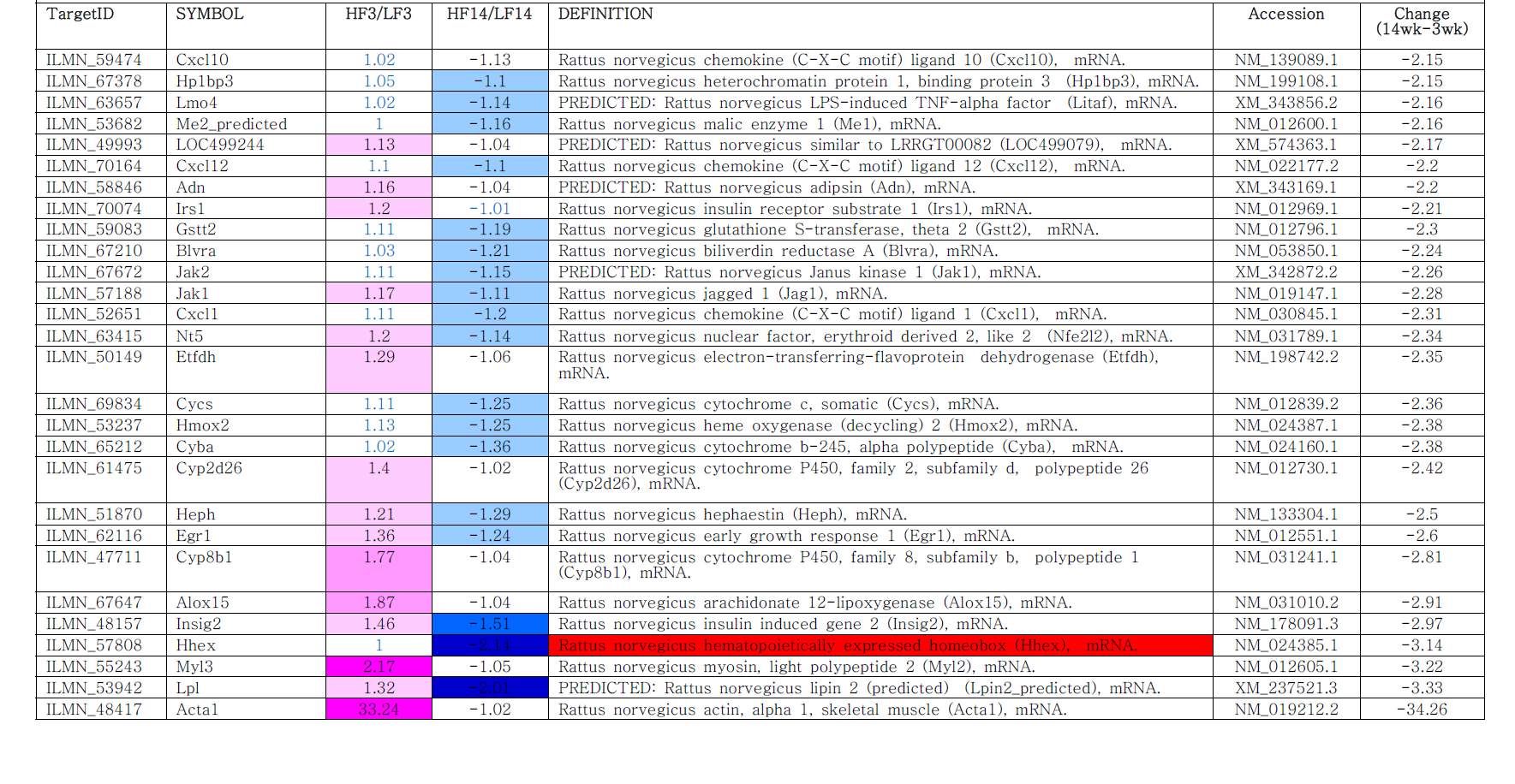The width and height of the screenshot is (1515, 784).
Task: Click the hephaestin definition cell
Action: pyautogui.click(x=880, y=514)
